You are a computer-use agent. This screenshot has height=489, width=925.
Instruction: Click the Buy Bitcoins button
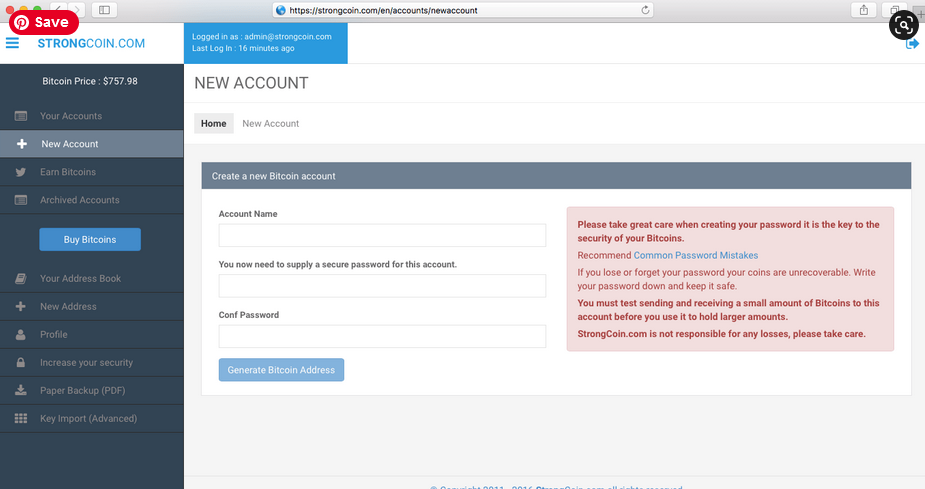tap(90, 239)
